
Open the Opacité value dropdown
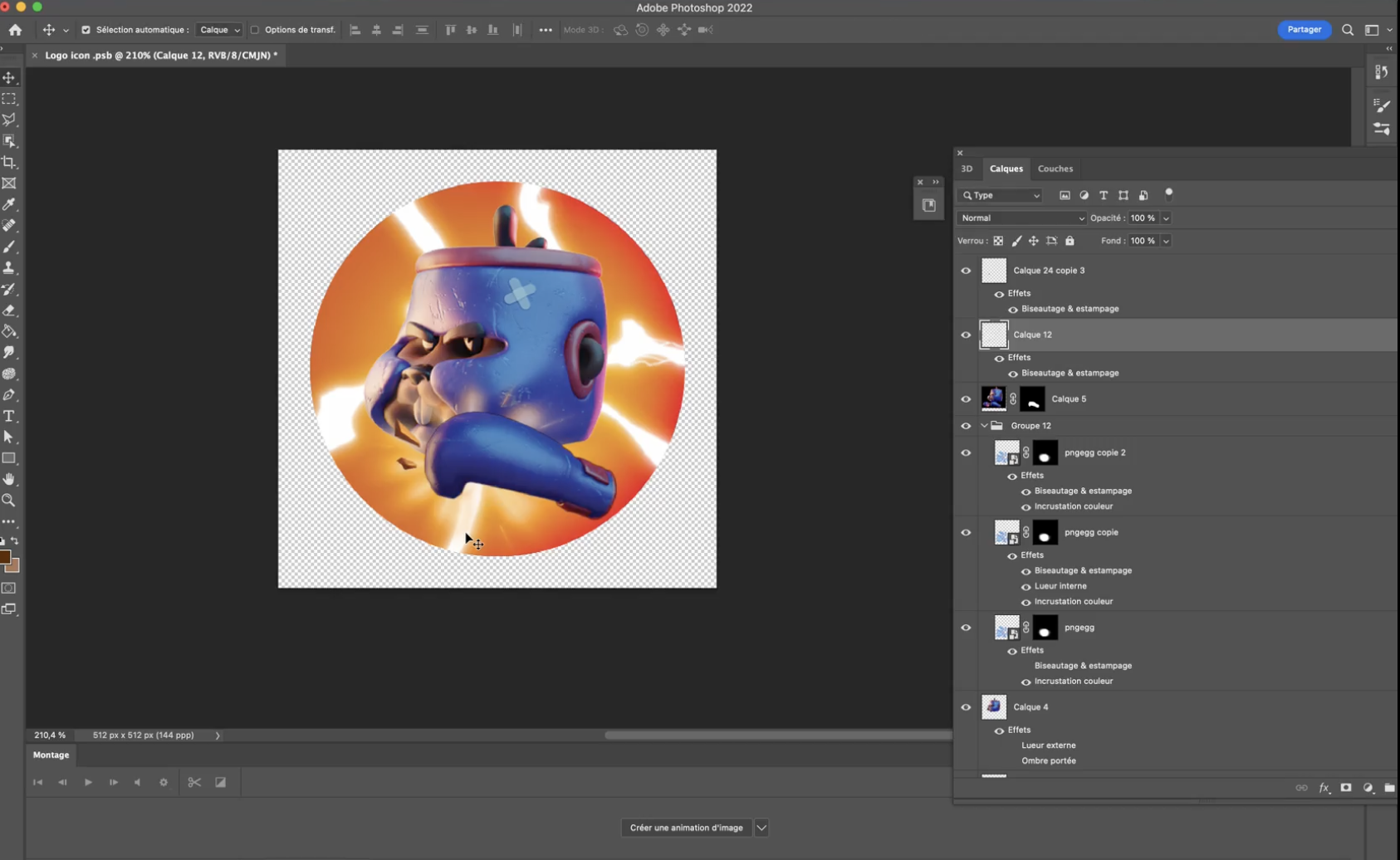[x=1166, y=218]
